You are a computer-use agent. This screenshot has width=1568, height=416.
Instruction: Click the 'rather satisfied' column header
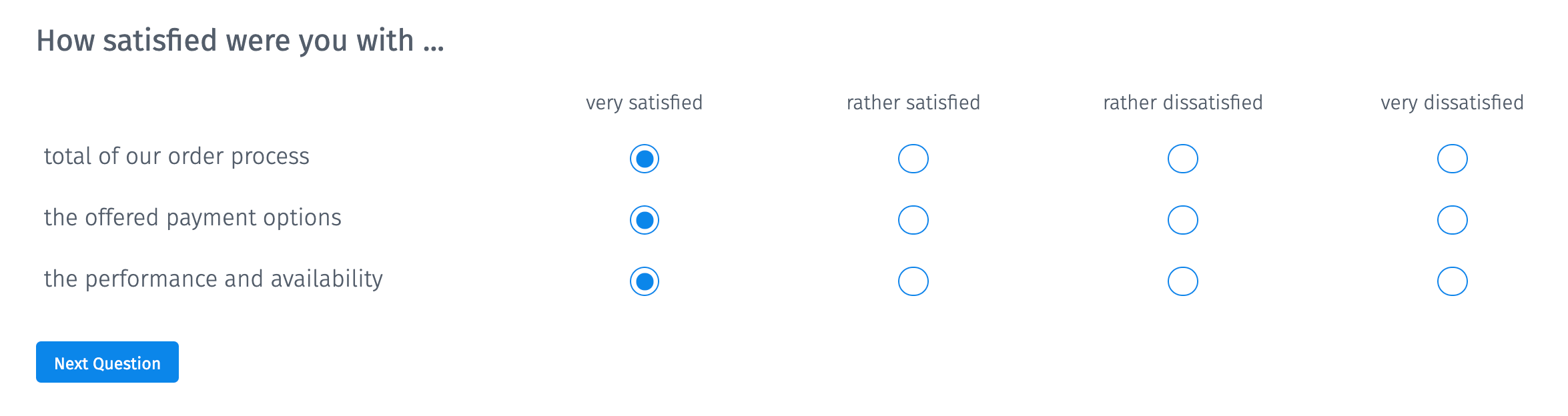pyautogui.click(x=913, y=103)
